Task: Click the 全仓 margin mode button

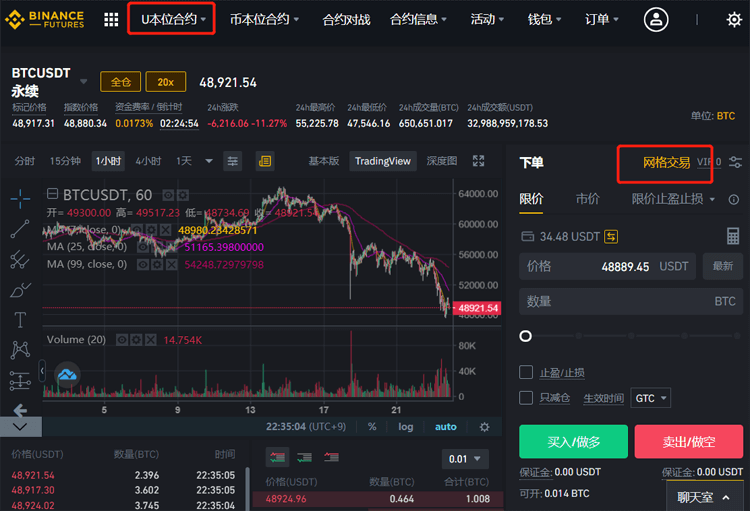Action: (121, 82)
